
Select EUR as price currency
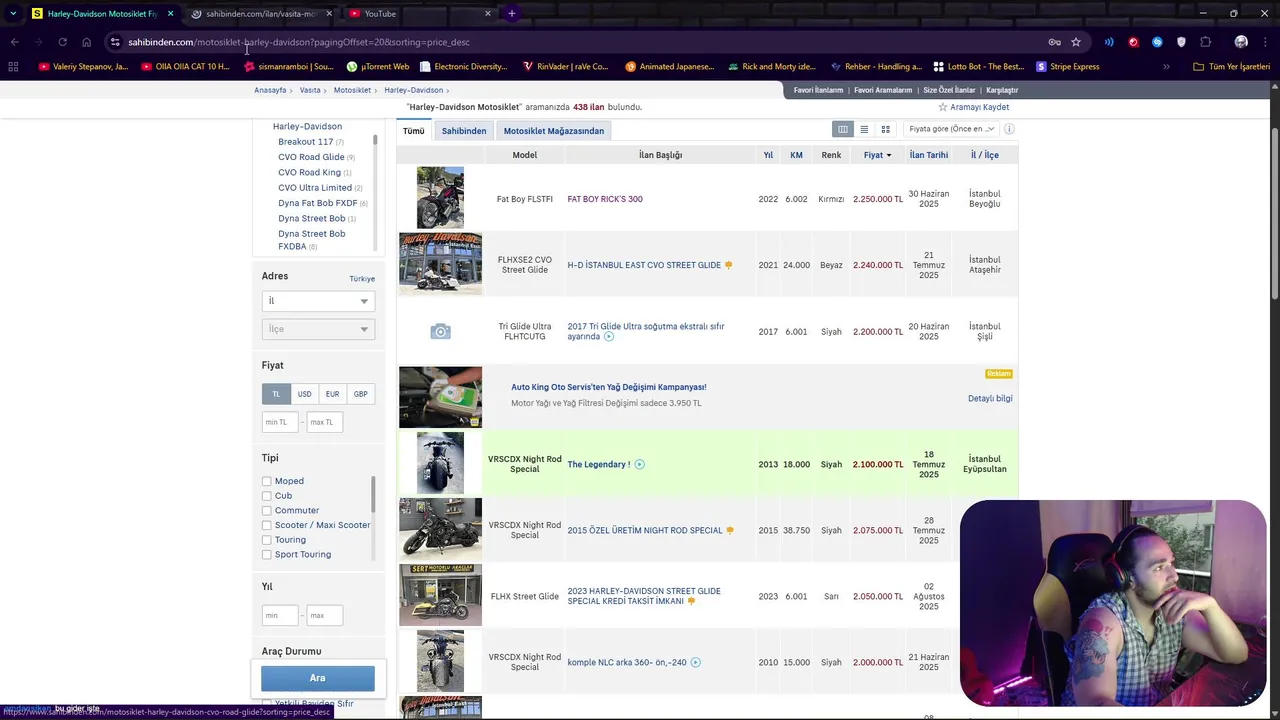pos(332,394)
